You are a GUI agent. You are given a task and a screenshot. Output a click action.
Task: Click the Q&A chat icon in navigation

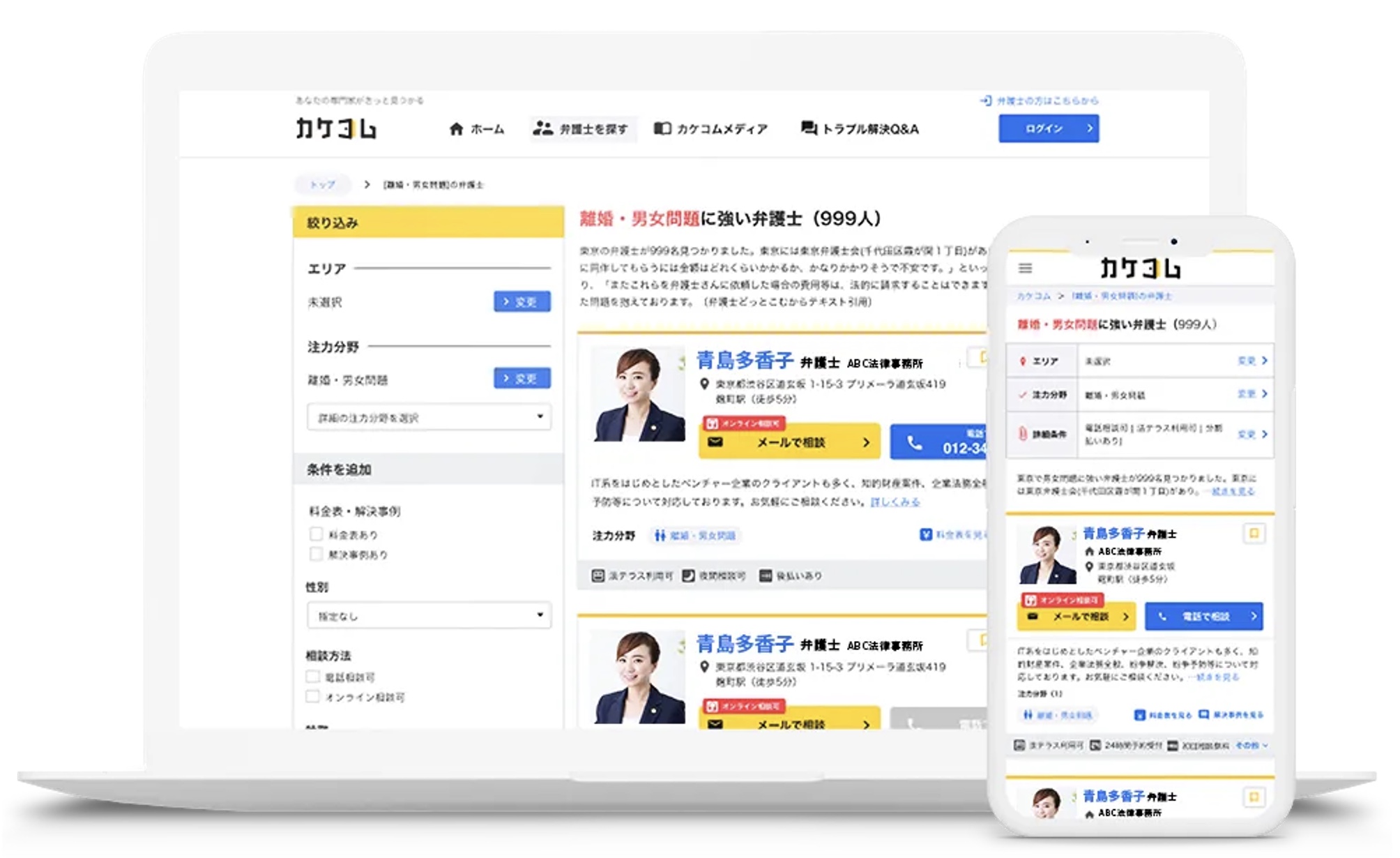(809, 128)
